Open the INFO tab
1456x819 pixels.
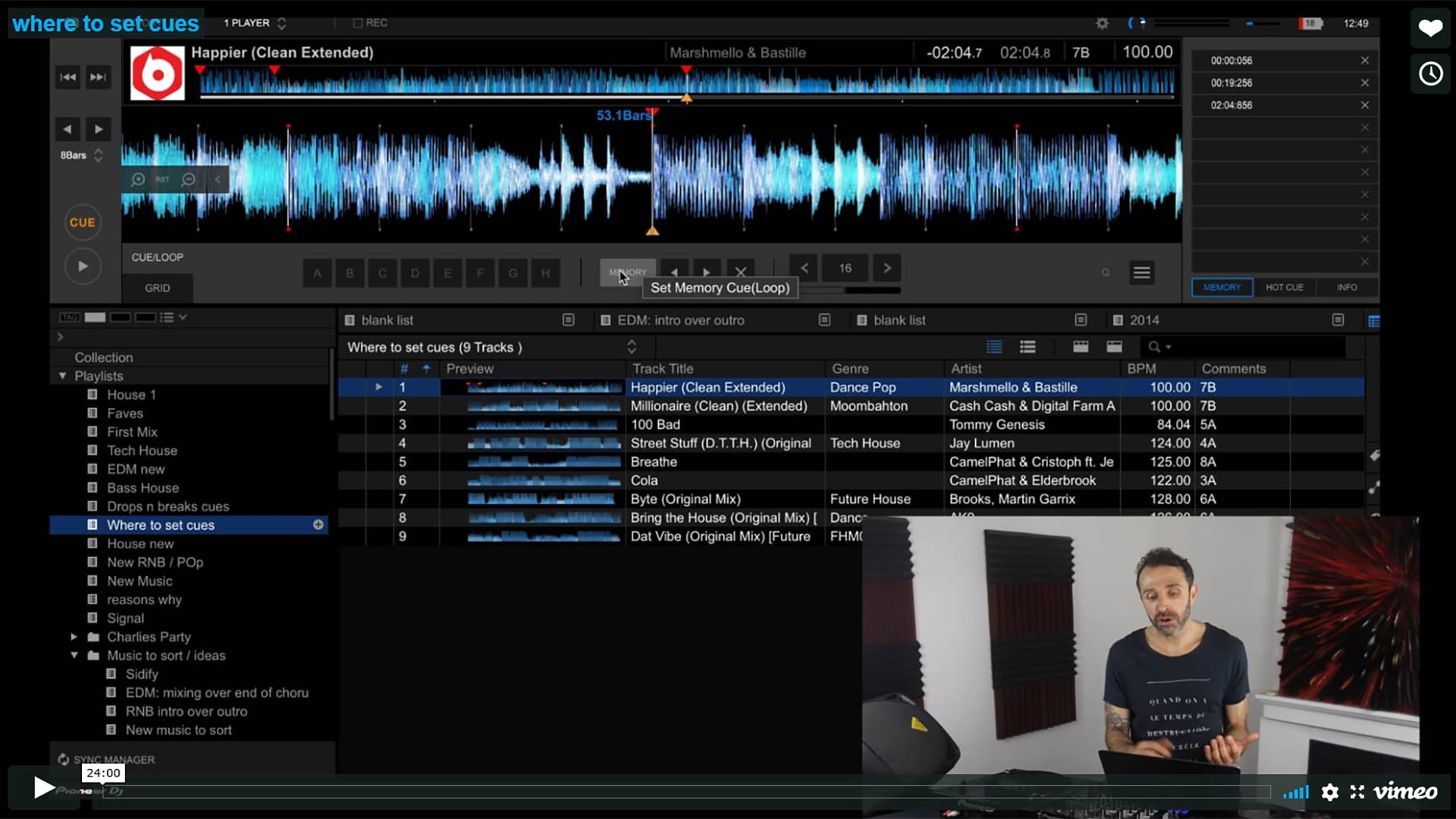1347,287
